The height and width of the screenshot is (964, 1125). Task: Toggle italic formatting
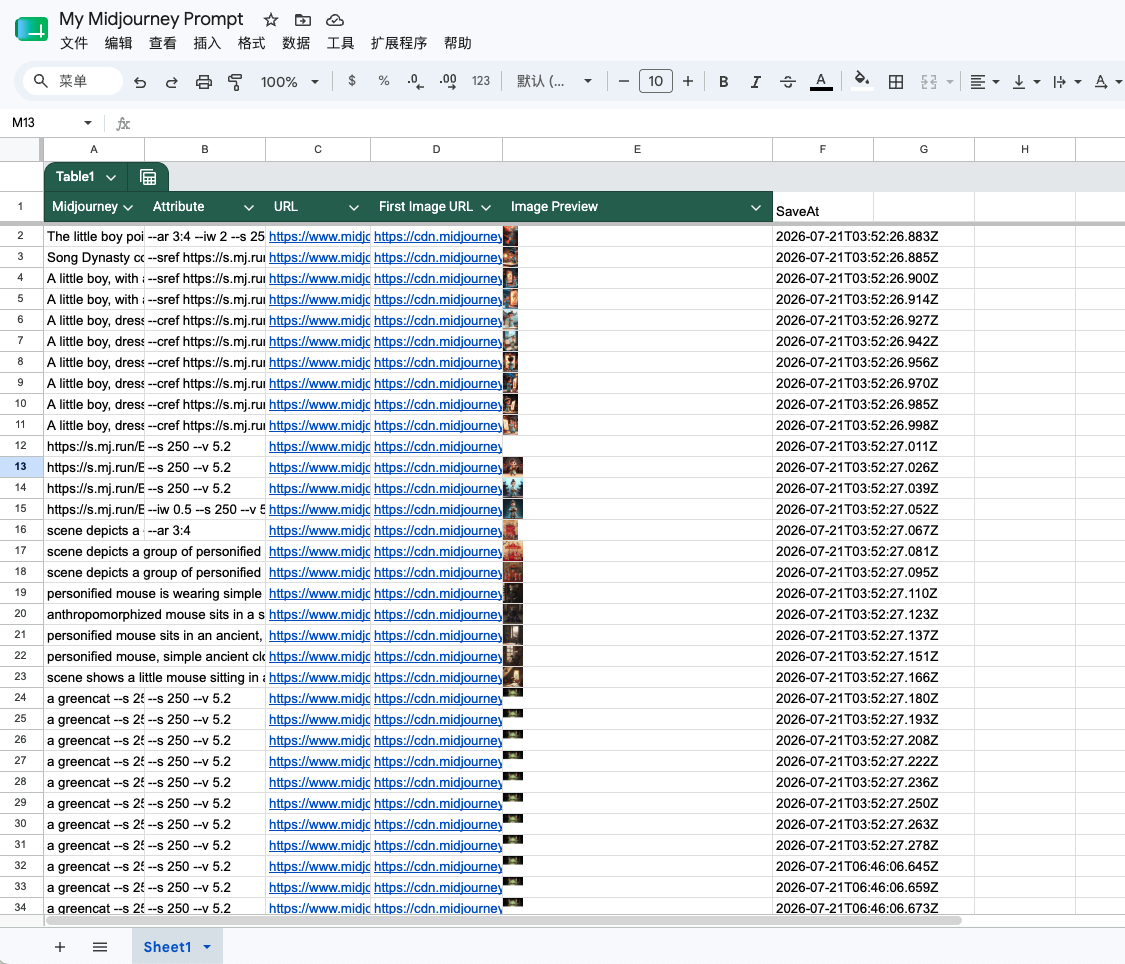tap(755, 82)
